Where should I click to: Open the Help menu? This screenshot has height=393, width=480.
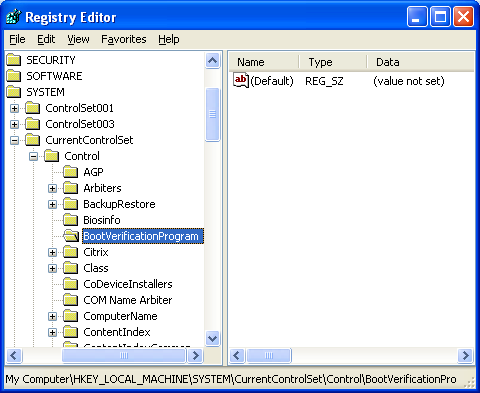168,39
